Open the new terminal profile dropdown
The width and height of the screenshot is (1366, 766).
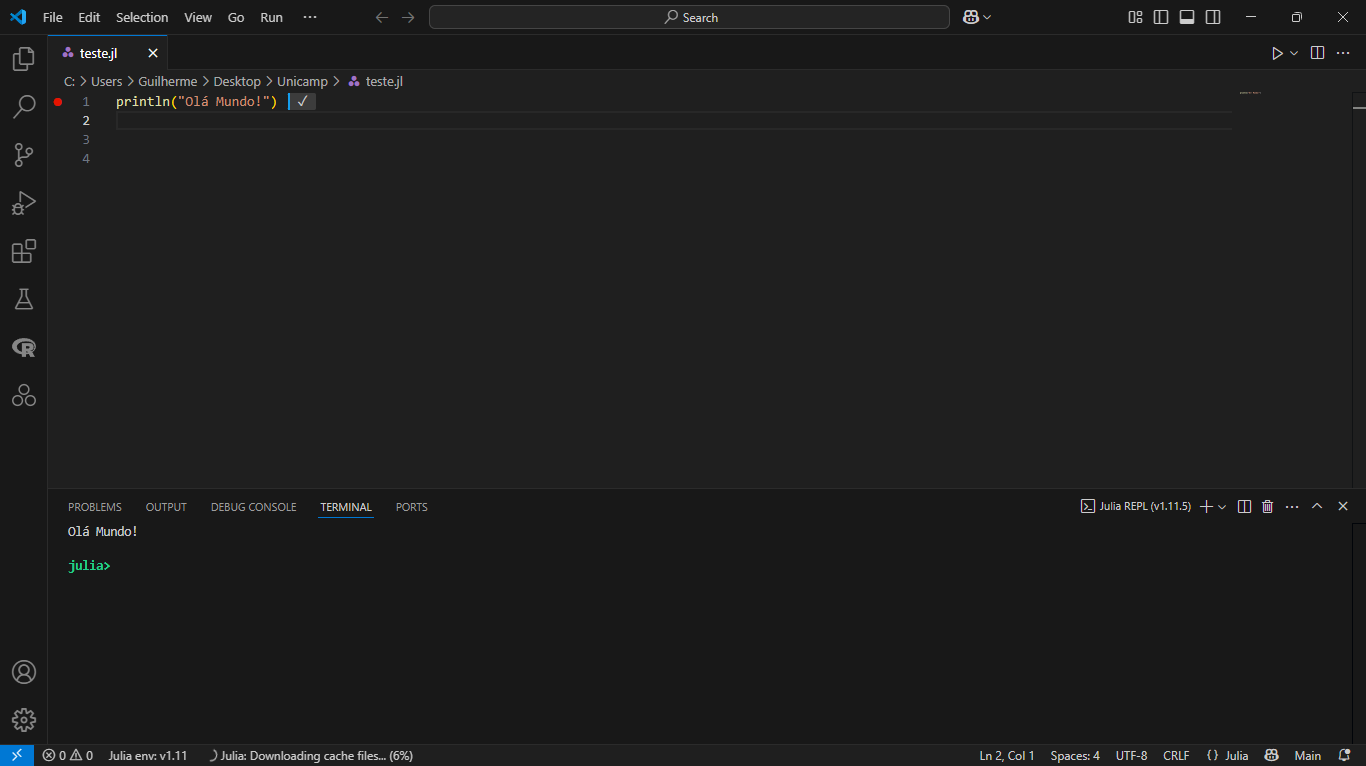coord(1222,507)
